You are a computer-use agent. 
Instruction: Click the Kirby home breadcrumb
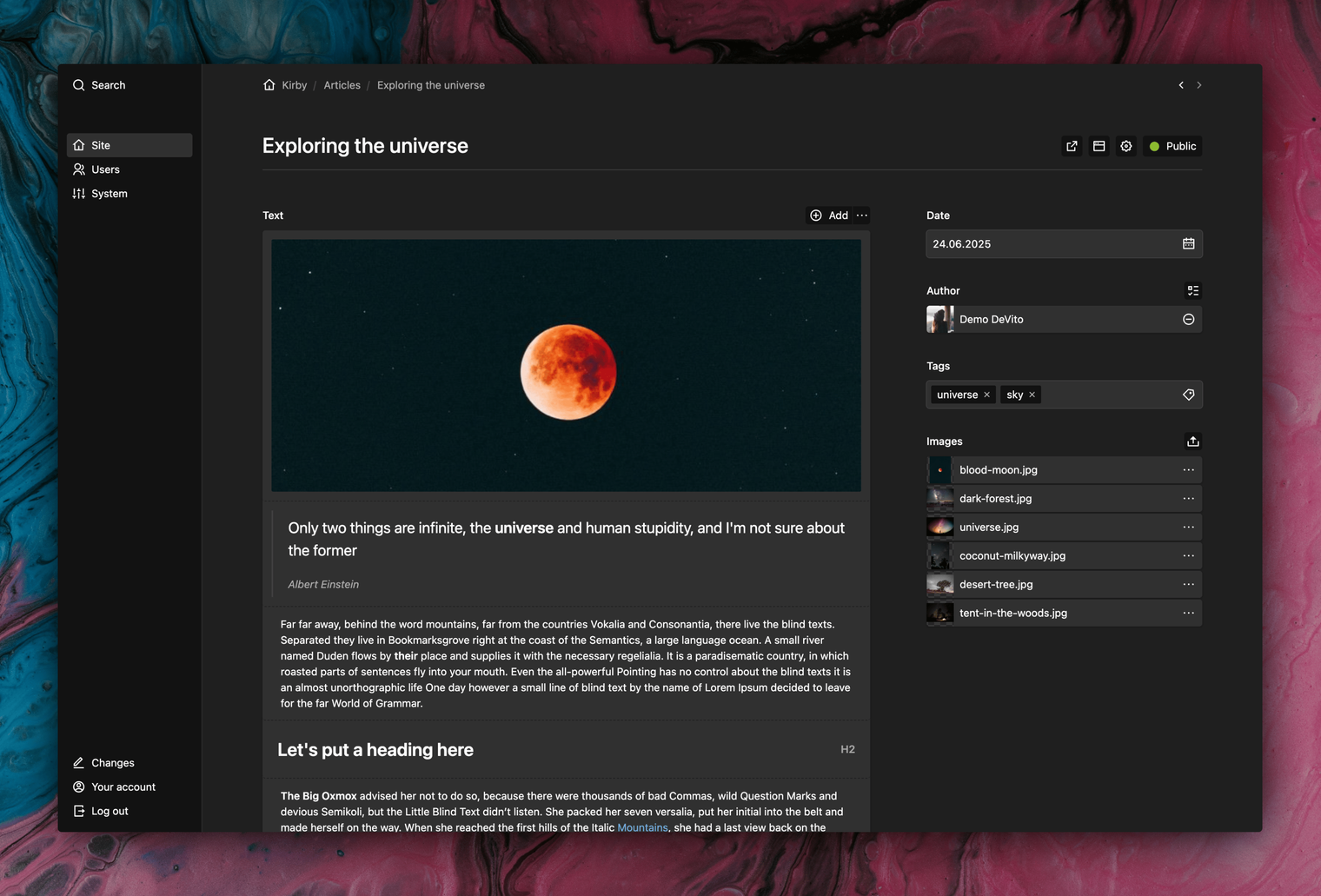coord(285,85)
